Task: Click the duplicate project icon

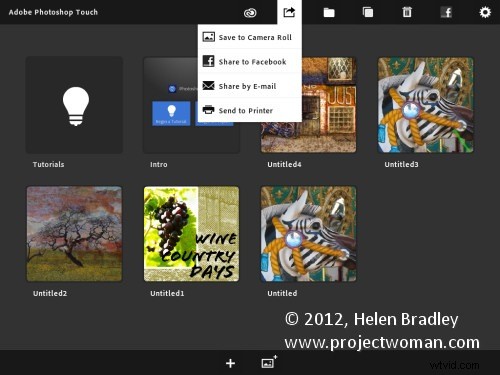Action: (x=368, y=12)
